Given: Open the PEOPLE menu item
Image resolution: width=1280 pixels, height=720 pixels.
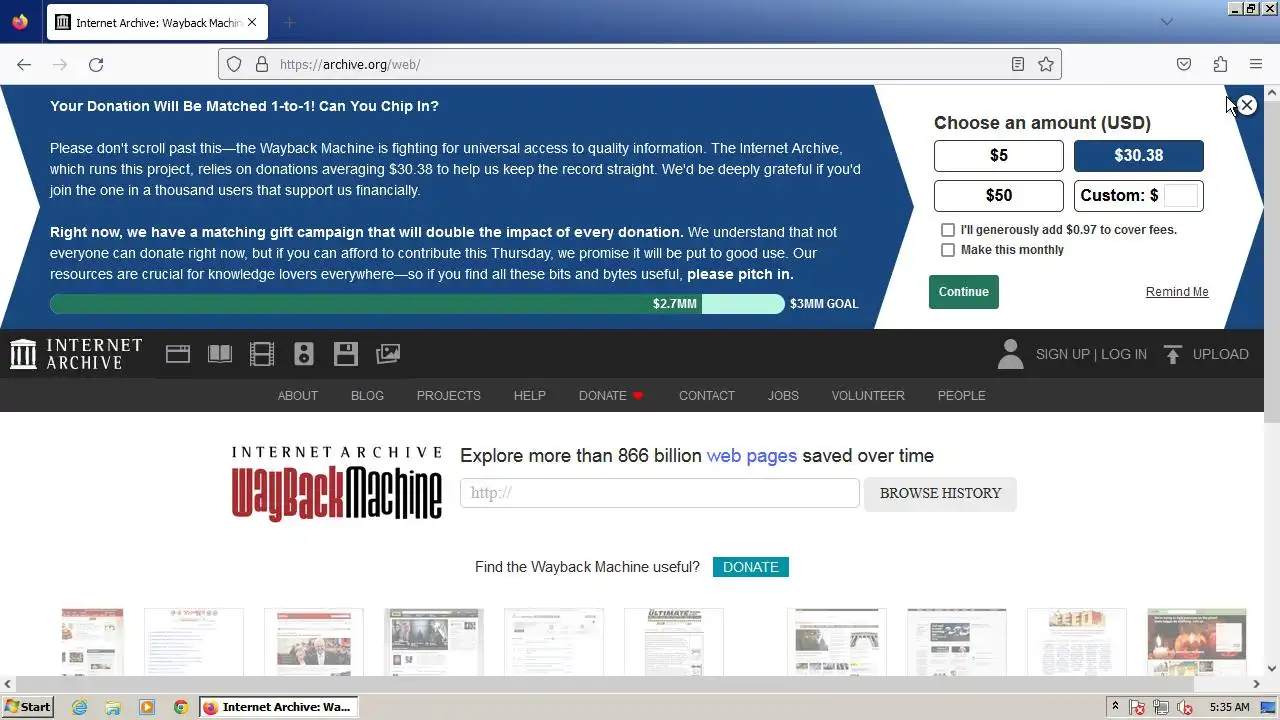Looking at the screenshot, I should point(962,396).
